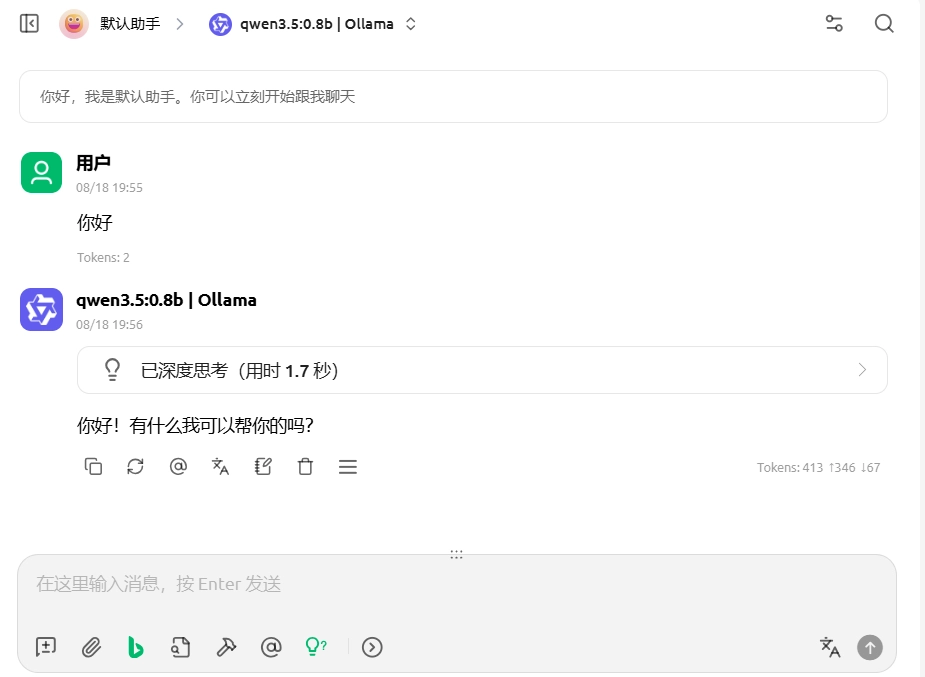Click the 用户 name label
925x677 pixels.
click(x=93, y=163)
